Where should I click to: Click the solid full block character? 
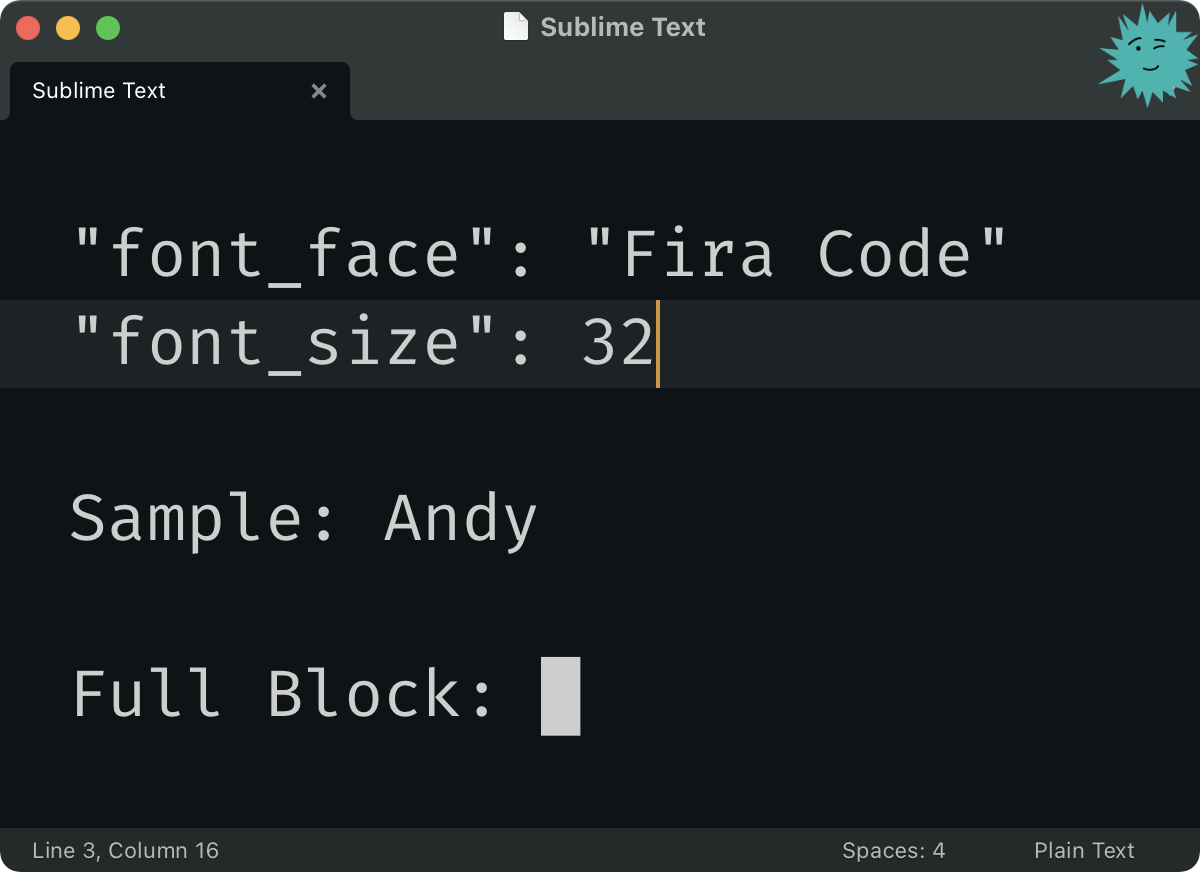pos(560,696)
